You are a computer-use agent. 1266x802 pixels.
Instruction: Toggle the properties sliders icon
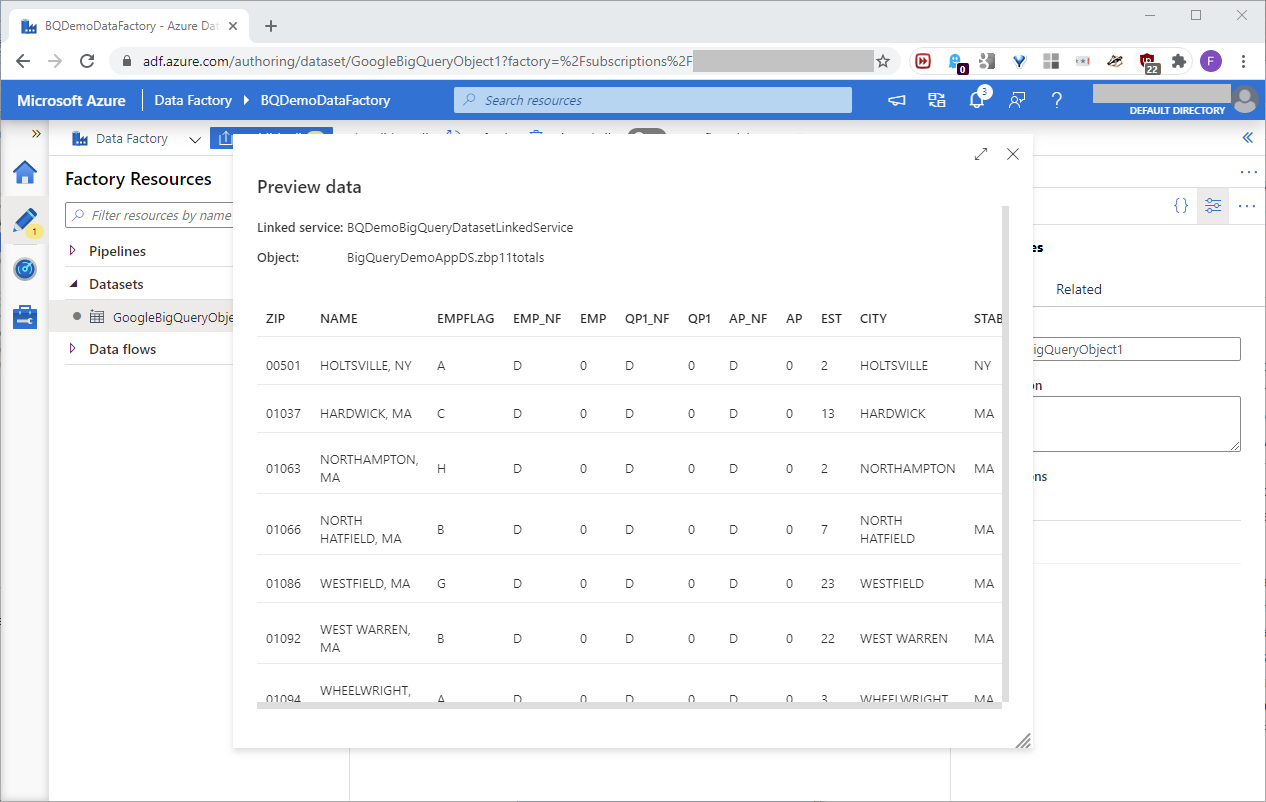(x=1213, y=205)
